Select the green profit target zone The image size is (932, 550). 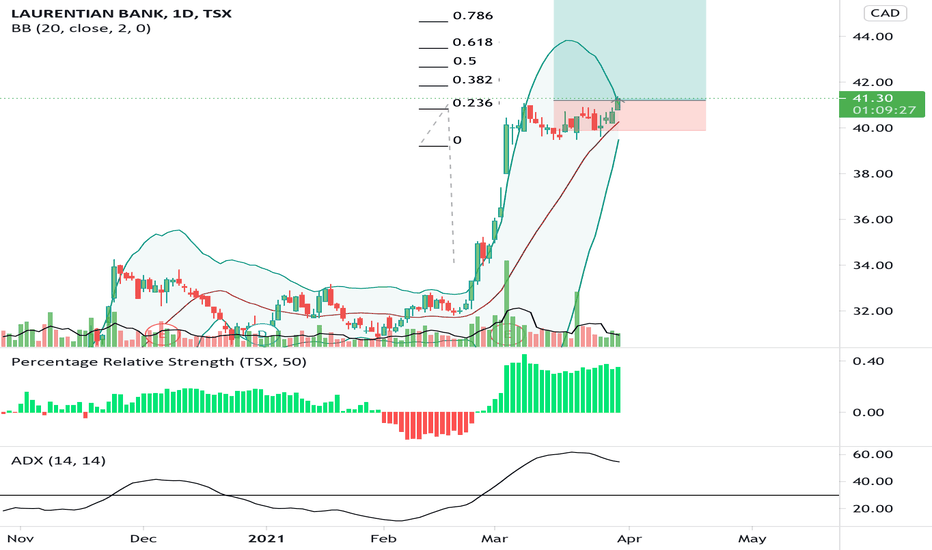(x=629, y=50)
